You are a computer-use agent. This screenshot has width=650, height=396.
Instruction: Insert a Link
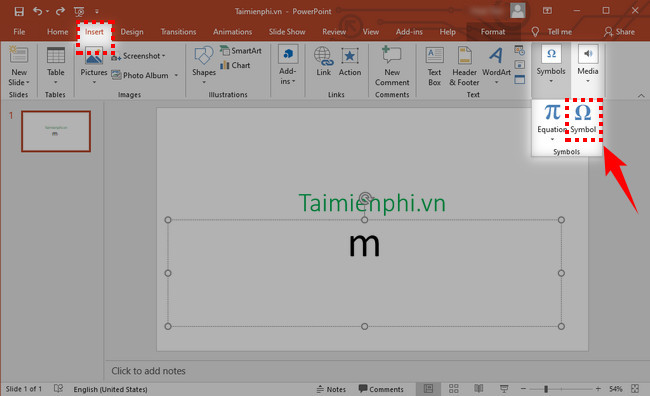tap(323, 61)
